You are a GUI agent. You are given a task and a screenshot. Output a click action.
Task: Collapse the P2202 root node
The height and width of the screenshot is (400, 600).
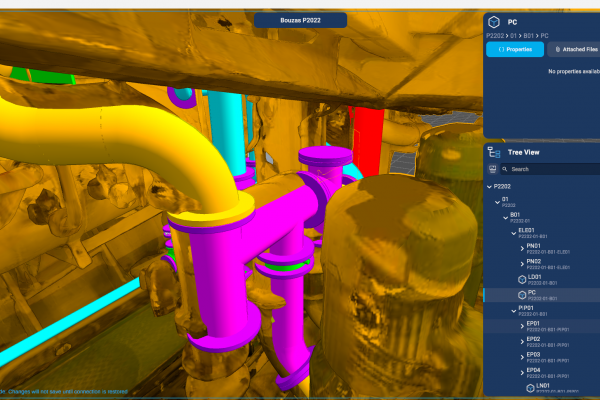click(490, 186)
